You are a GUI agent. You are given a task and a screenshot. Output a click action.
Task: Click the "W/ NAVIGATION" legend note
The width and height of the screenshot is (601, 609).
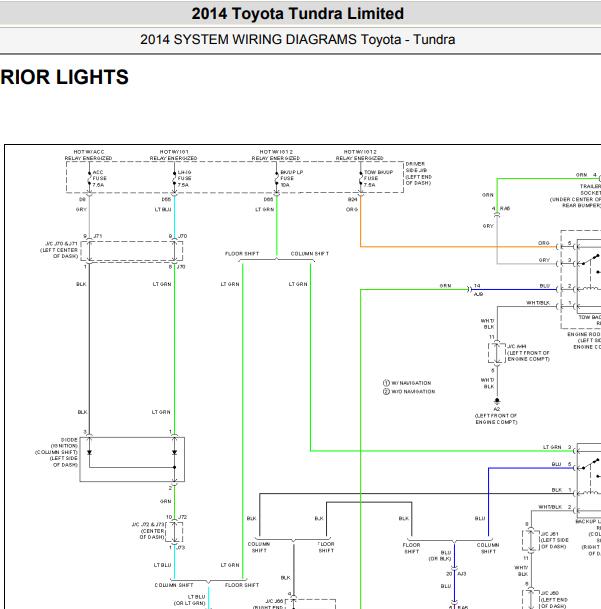click(x=407, y=383)
